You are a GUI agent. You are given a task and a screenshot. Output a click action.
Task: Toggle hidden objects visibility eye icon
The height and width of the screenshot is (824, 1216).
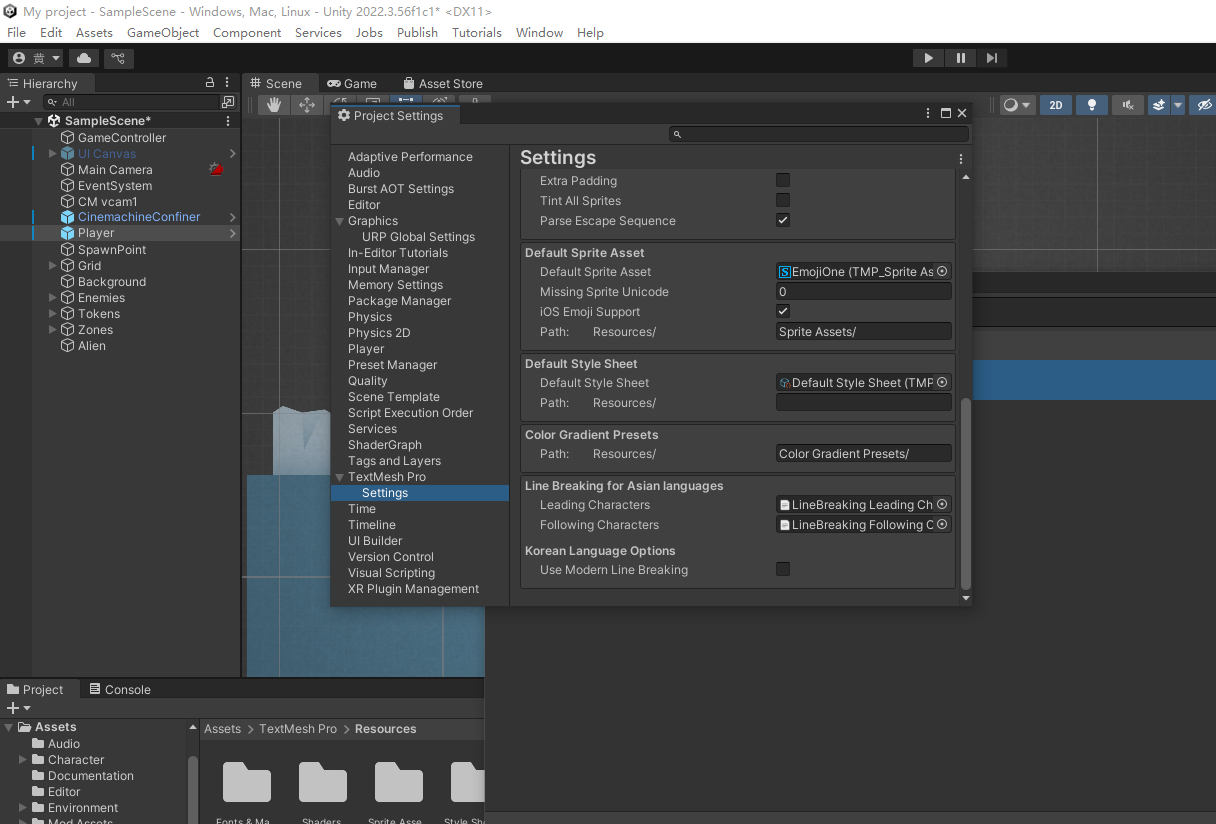point(1204,105)
